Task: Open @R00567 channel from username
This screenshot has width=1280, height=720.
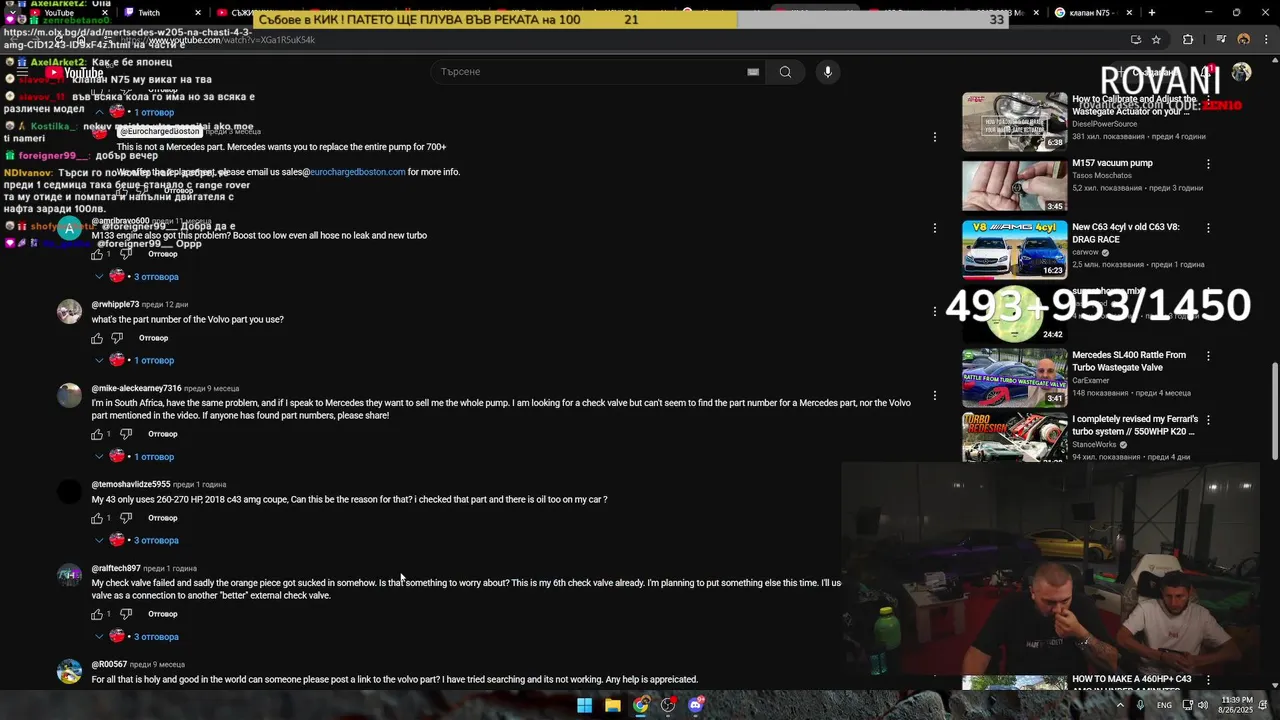Action: 109,664
